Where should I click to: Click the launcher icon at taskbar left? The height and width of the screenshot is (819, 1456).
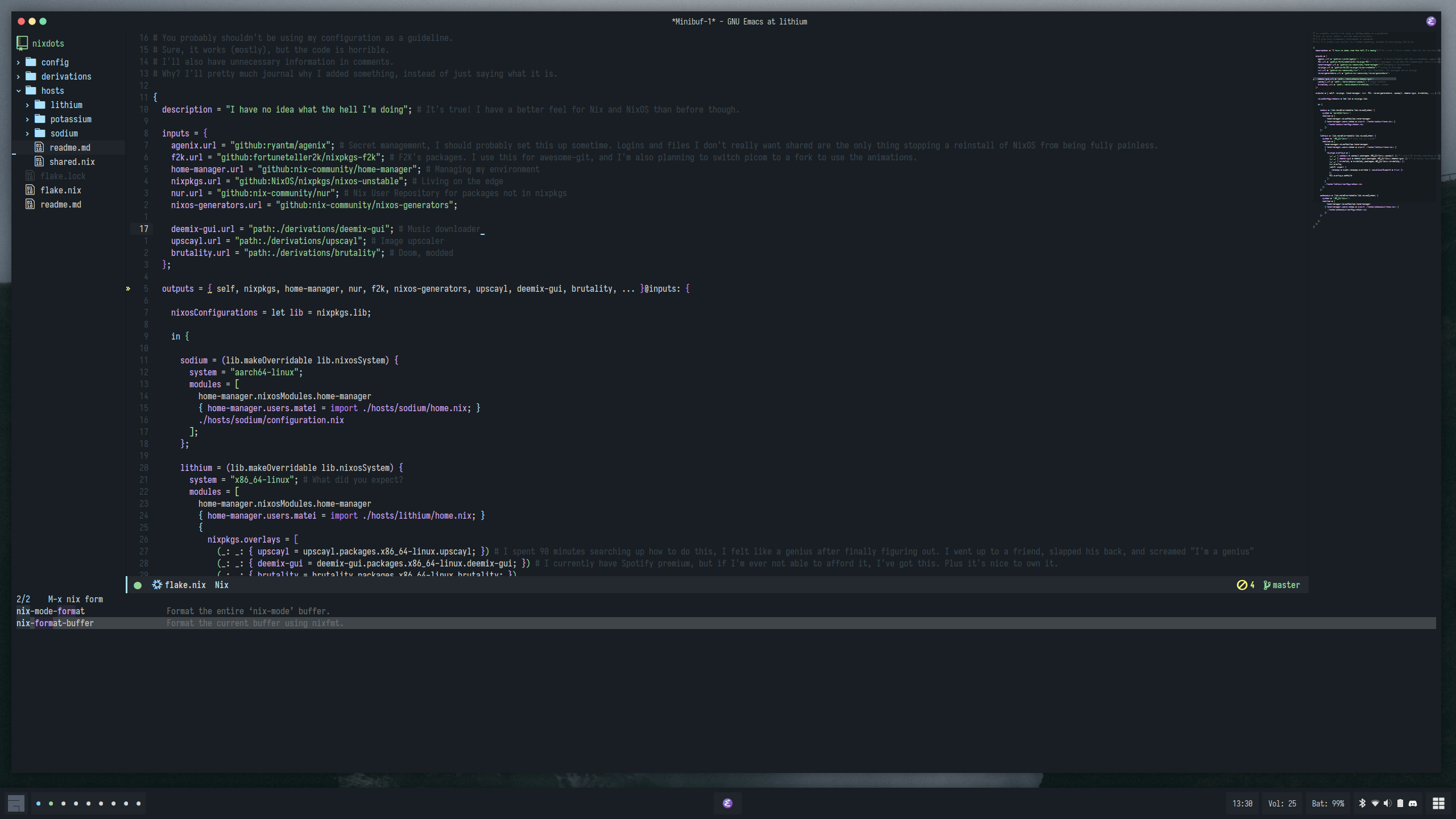point(16,803)
